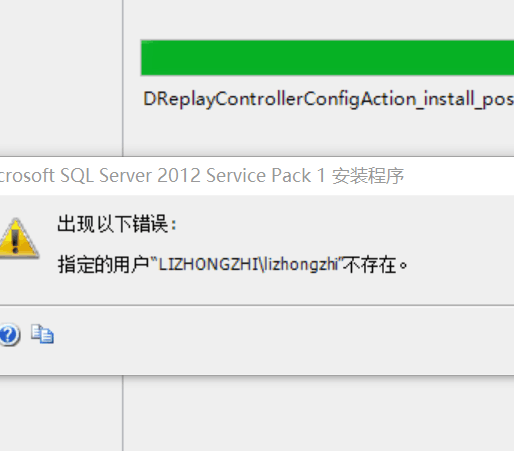Viewport: 514px width, 451px height.
Task: Click the empty space above the green progress bar
Action: (x=318, y=19)
